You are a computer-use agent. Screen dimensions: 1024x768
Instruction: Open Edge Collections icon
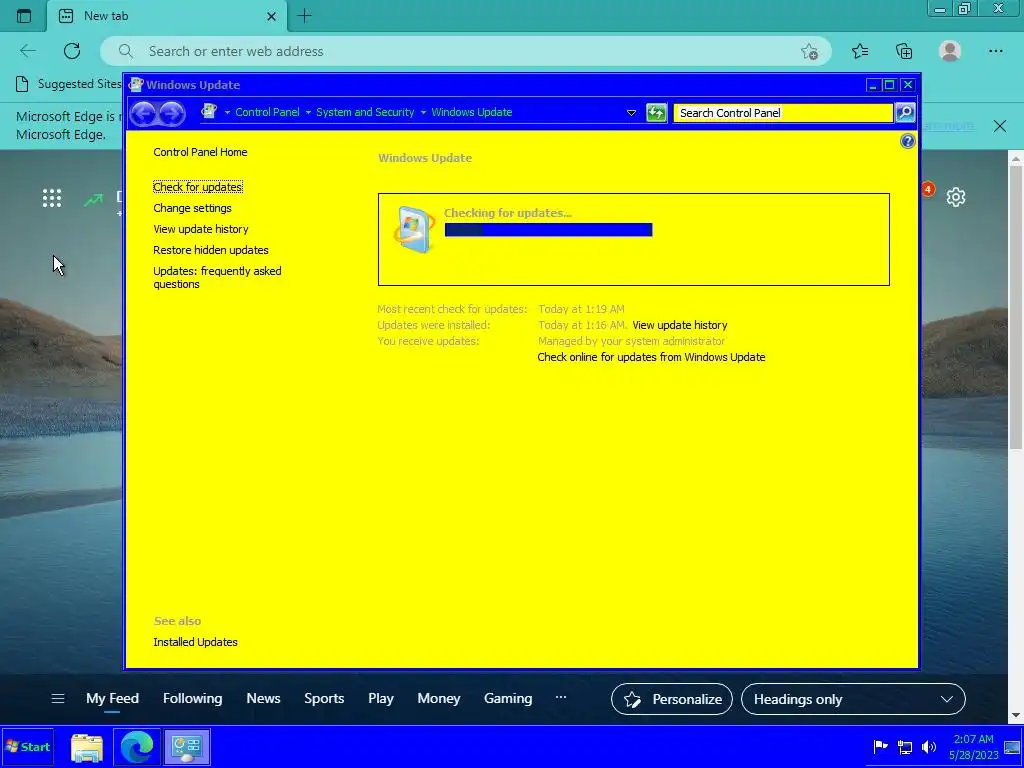point(904,51)
